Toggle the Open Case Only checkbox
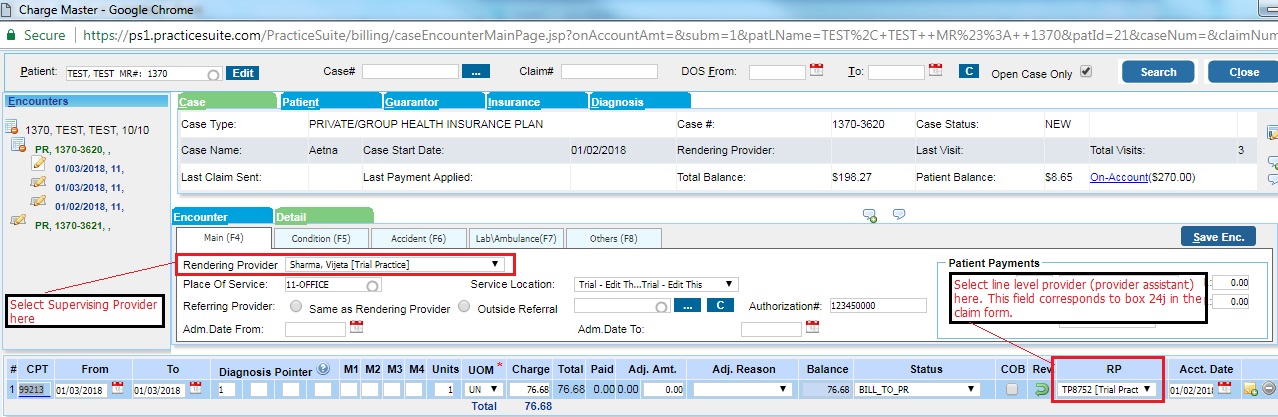1278x417 pixels. point(1086,72)
